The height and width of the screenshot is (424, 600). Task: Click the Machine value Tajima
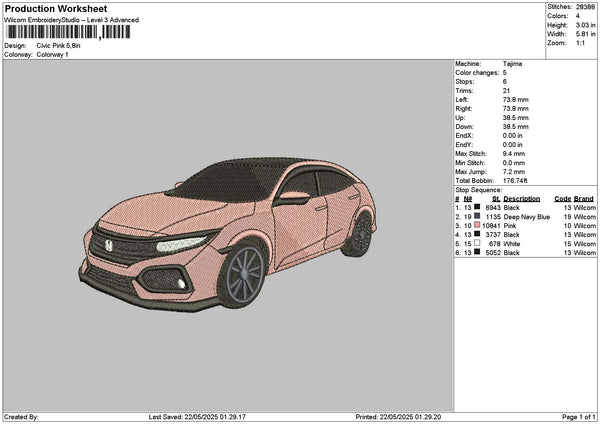pos(512,64)
